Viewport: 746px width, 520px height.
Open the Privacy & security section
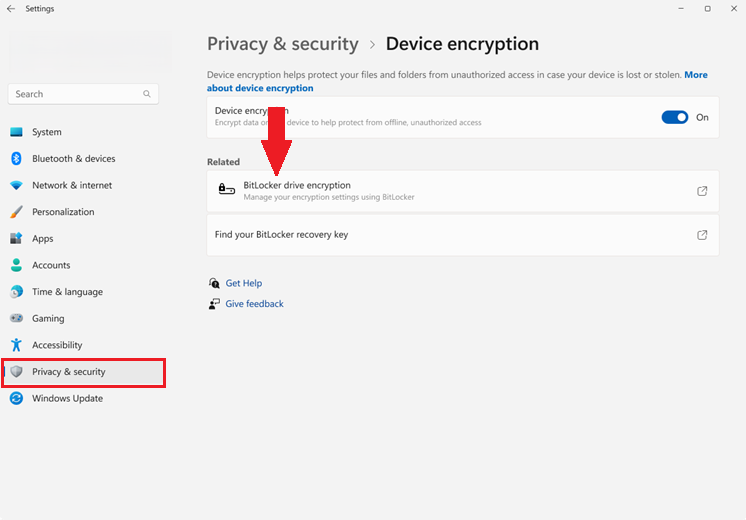68,372
